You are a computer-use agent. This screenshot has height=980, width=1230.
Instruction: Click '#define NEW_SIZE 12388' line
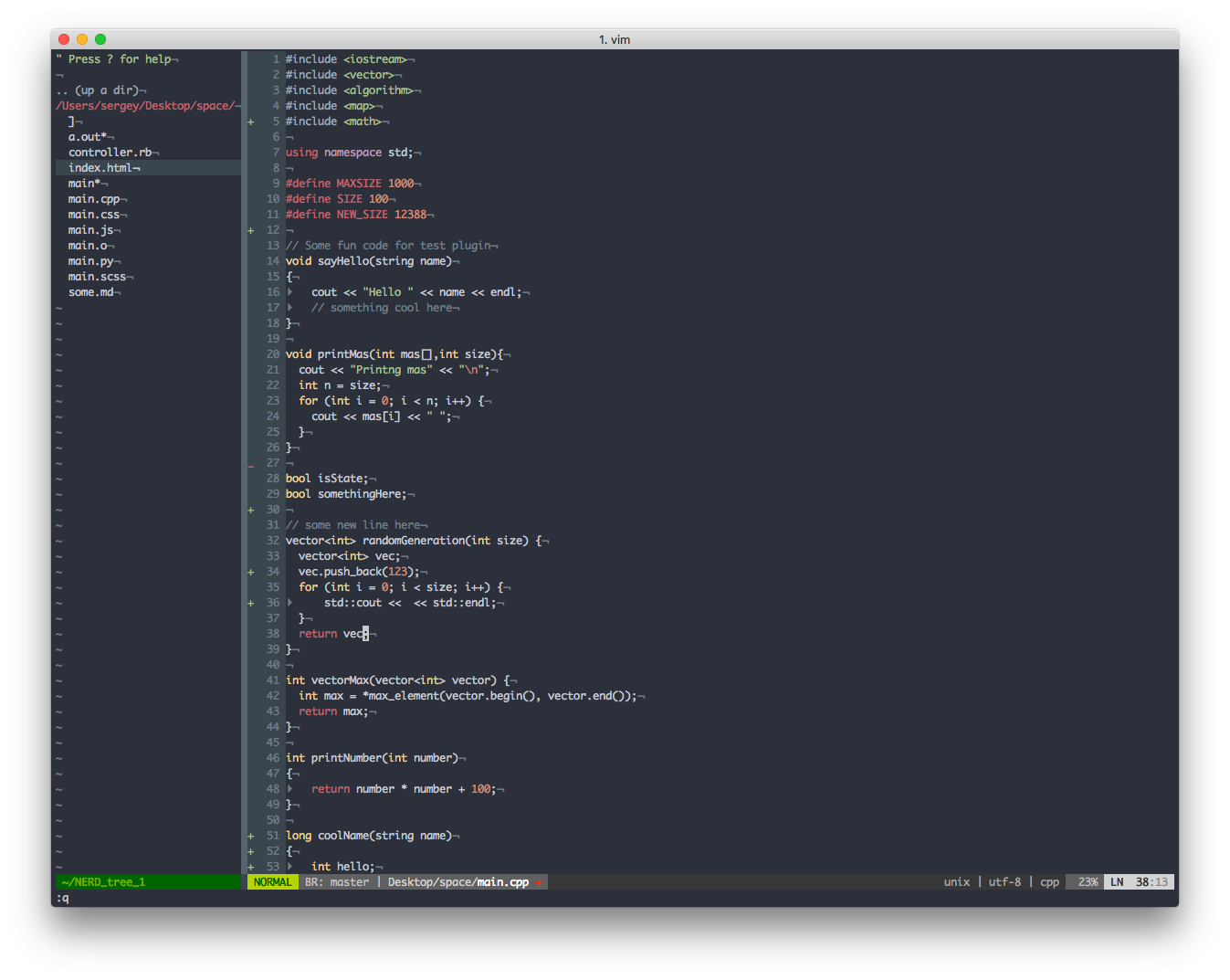tap(356, 215)
